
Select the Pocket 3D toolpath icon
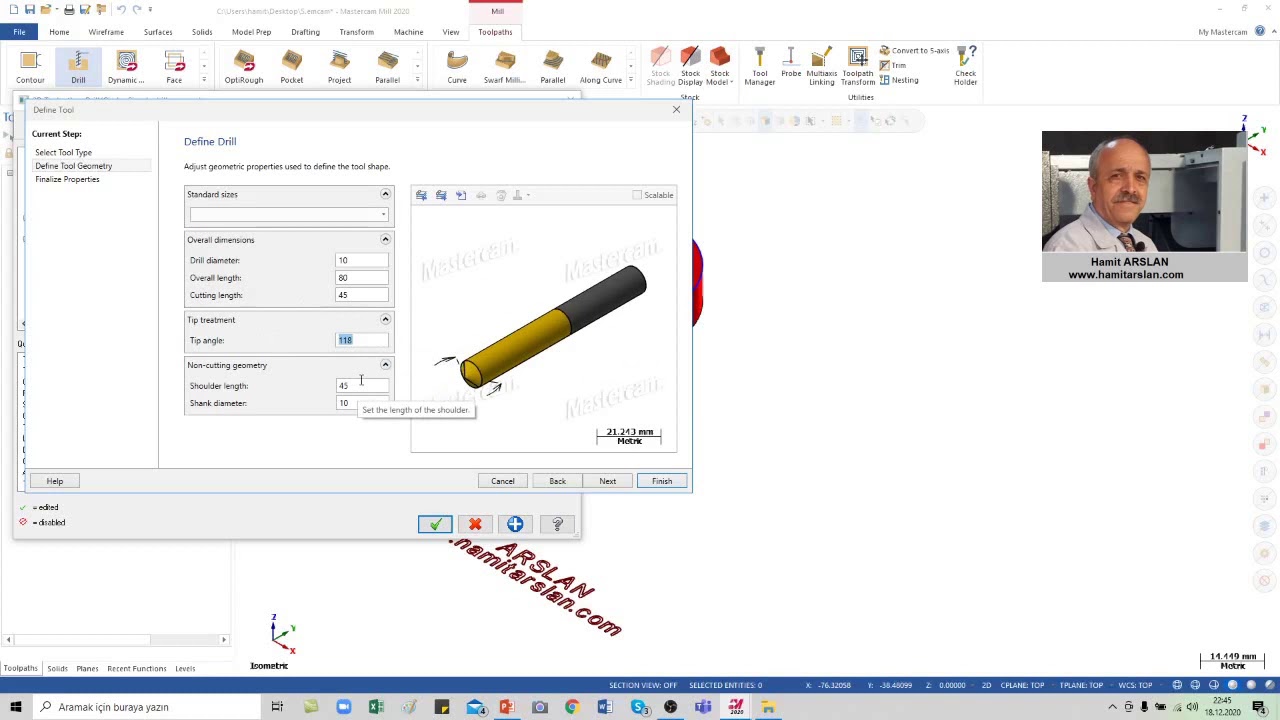point(292,67)
